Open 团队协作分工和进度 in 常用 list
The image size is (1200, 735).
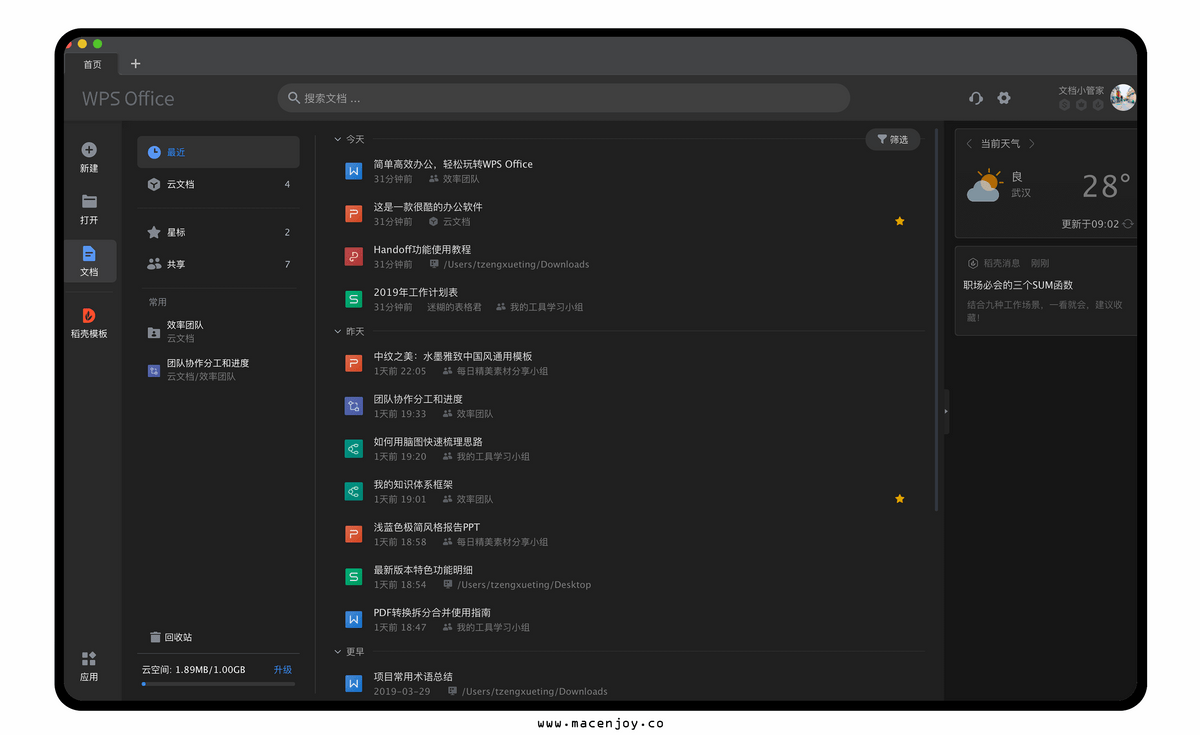click(x=218, y=369)
